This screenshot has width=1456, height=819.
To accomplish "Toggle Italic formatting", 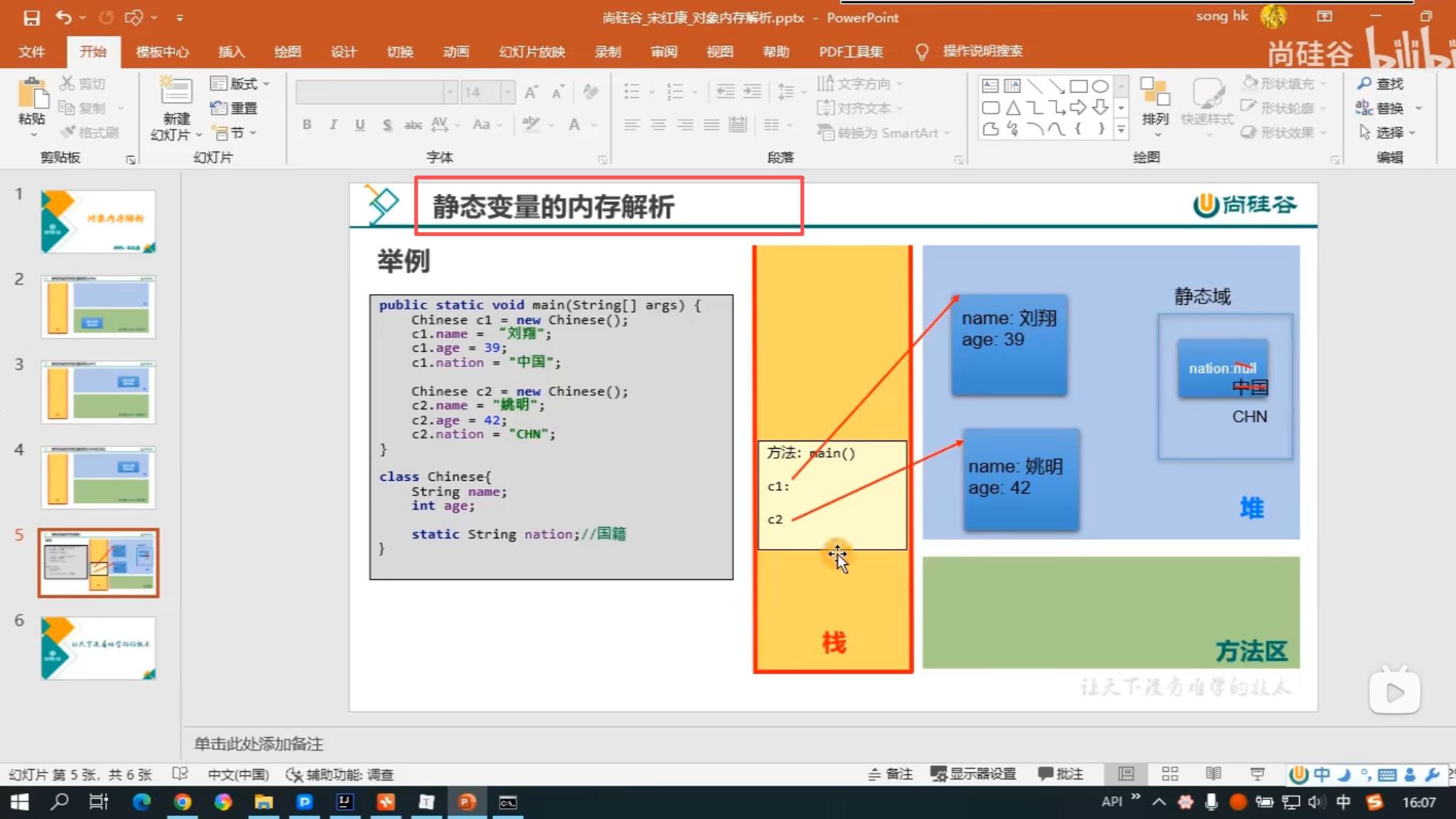I will coord(333,125).
